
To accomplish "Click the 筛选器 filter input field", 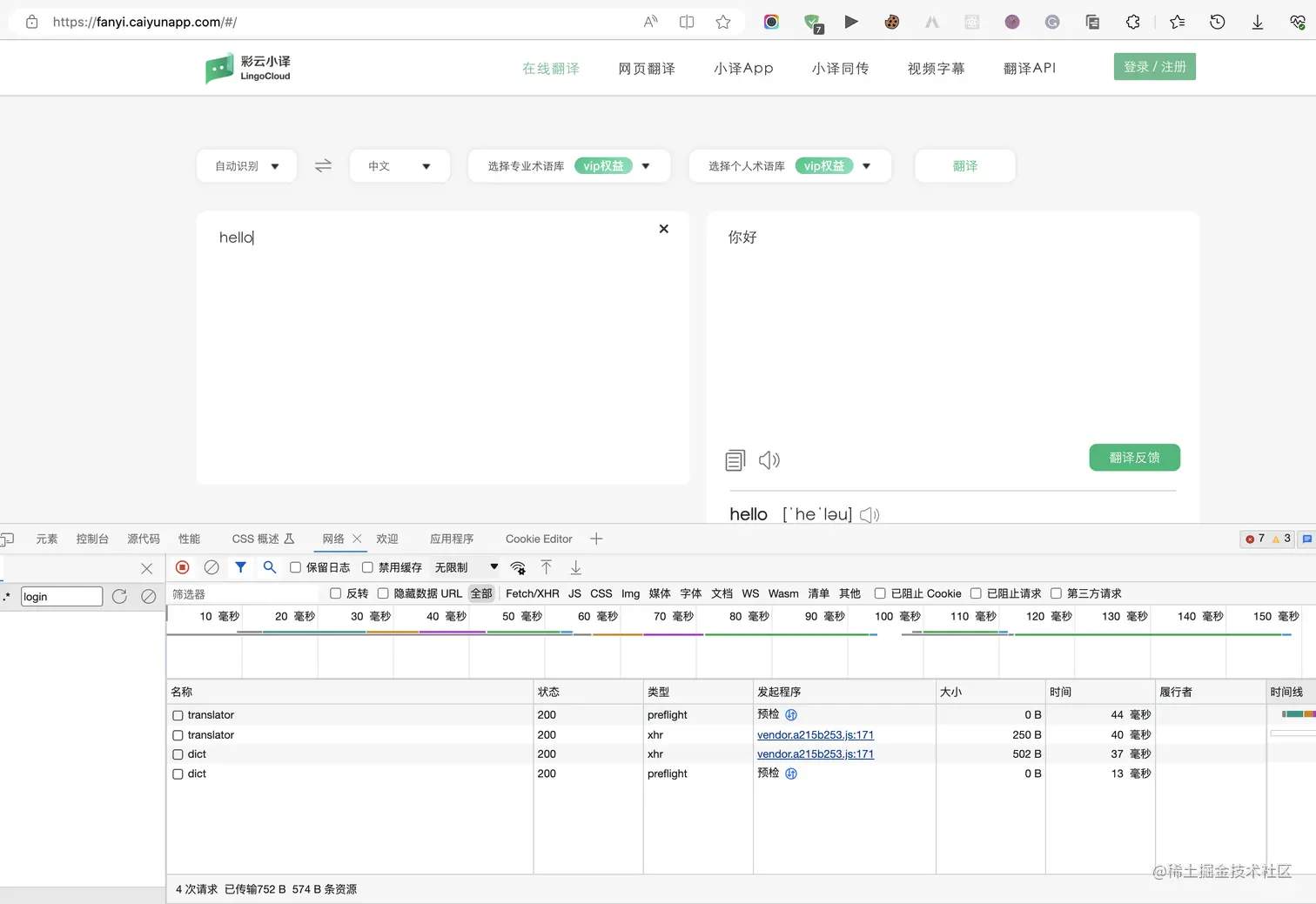I will (244, 593).
